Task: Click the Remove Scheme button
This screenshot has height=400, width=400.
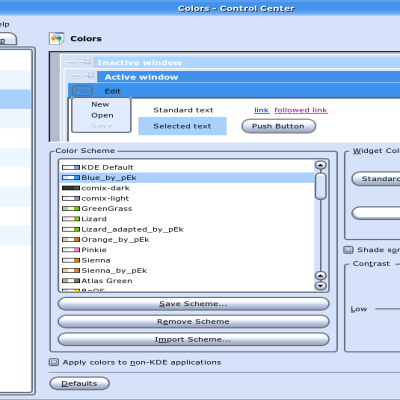Action: tap(193, 322)
